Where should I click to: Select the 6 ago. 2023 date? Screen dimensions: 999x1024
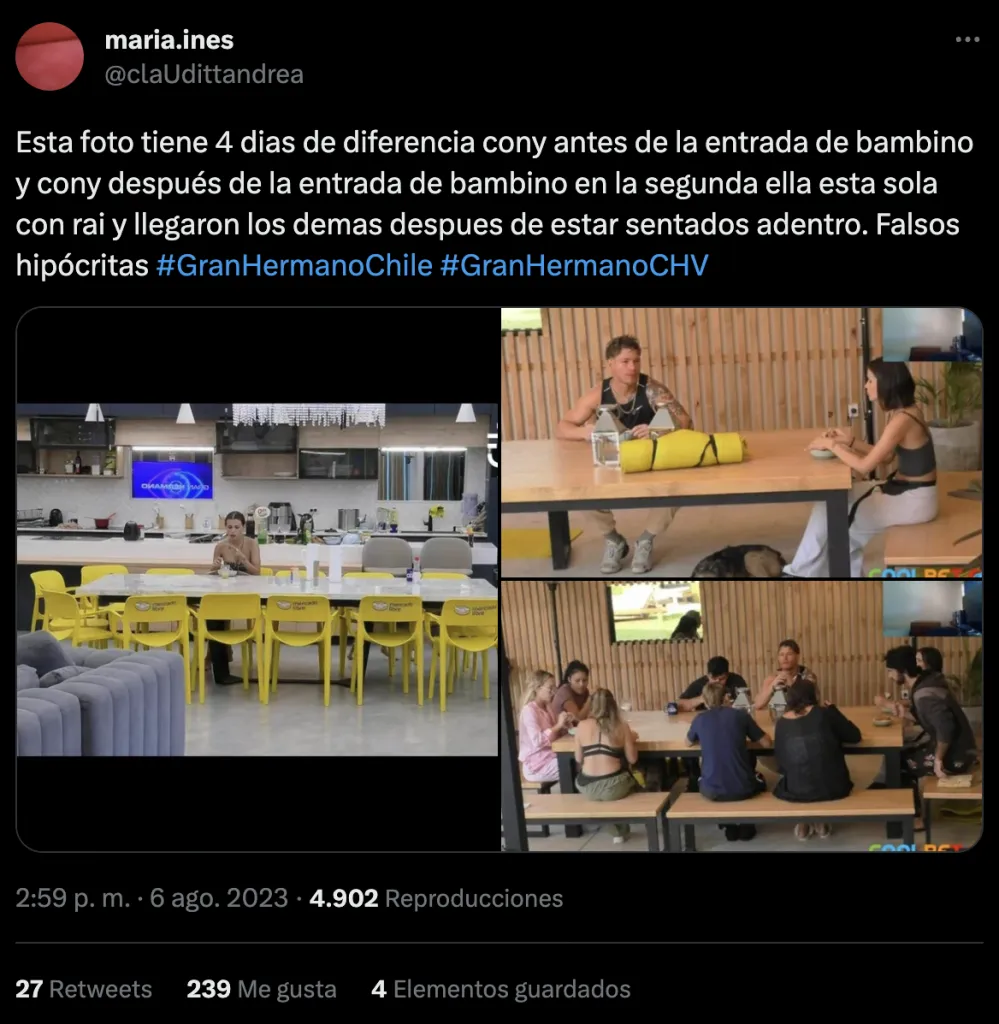[219, 899]
